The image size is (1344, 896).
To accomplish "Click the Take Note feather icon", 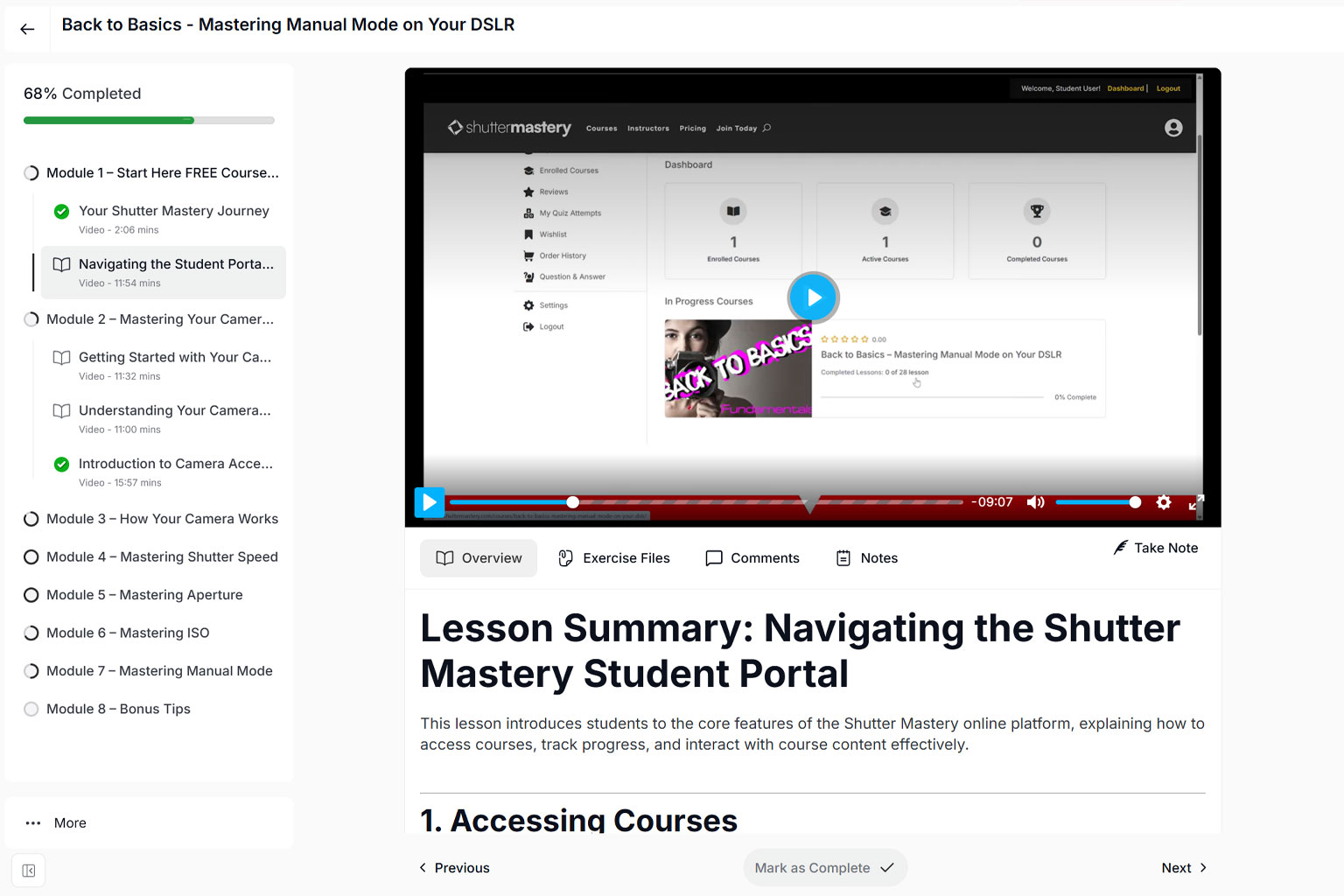I will pyautogui.click(x=1120, y=548).
